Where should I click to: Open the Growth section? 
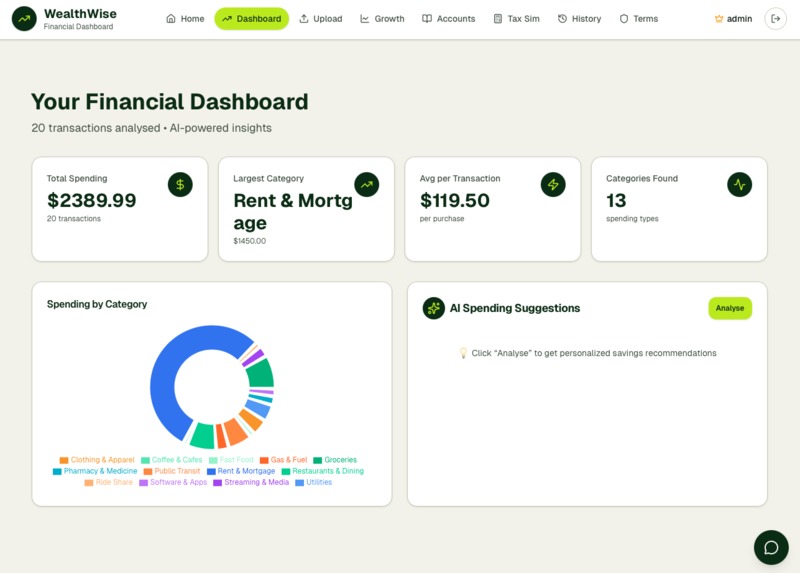pos(382,19)
